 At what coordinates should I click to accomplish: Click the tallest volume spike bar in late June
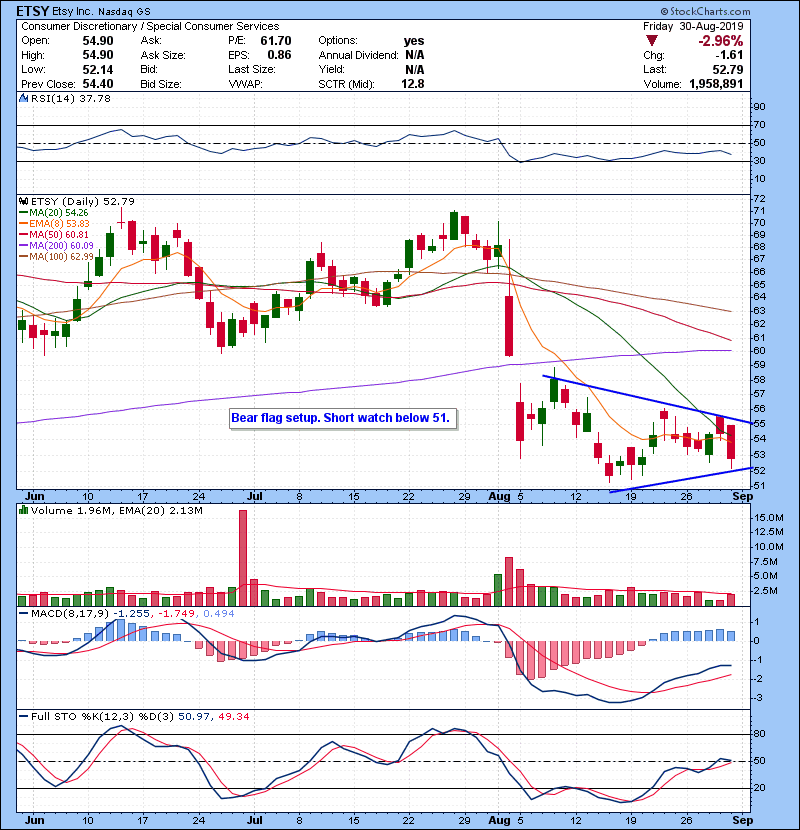243,558
